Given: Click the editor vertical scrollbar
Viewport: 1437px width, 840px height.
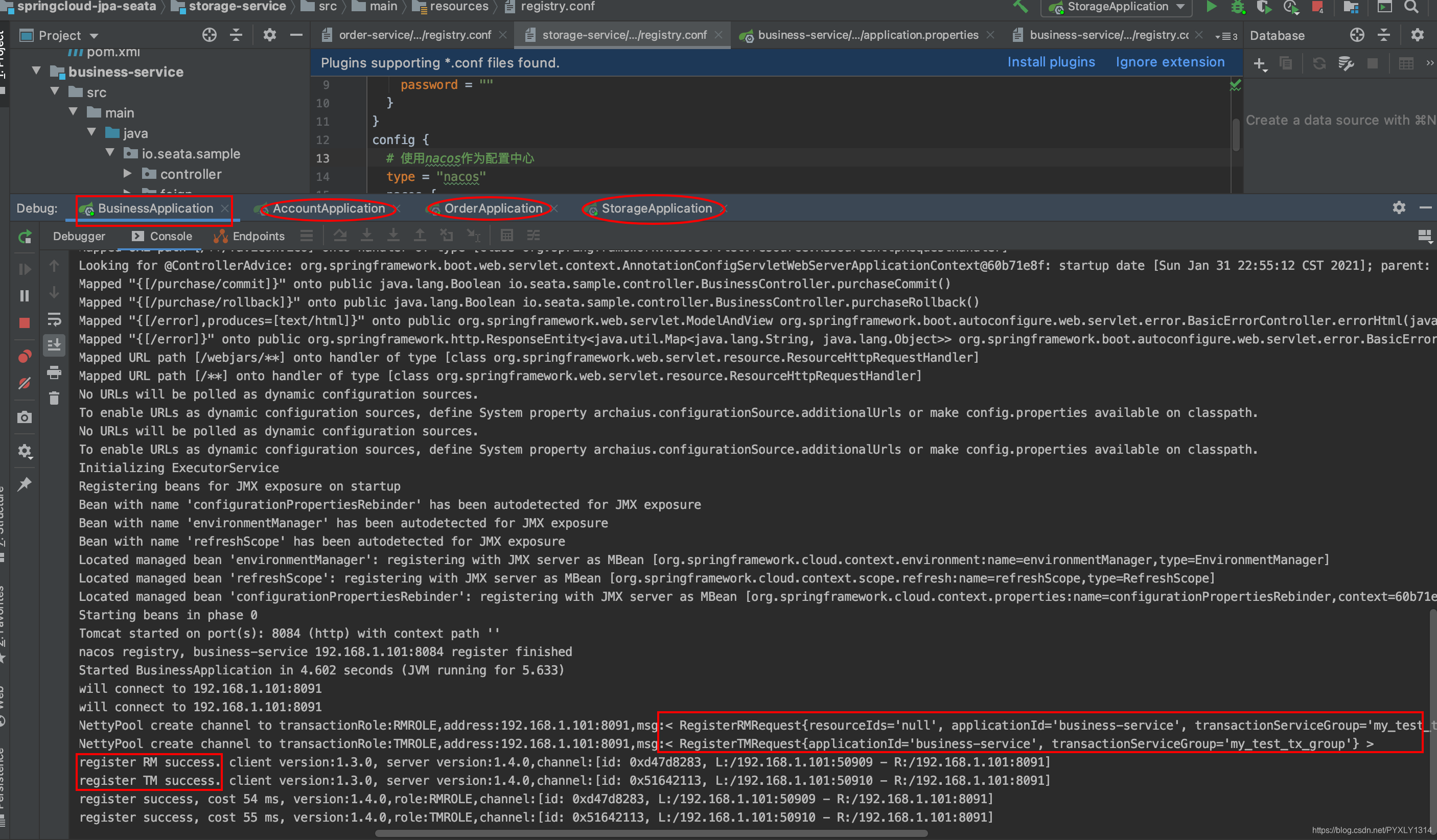Looking at the screenshot, I should click(x=1236, y=134).
